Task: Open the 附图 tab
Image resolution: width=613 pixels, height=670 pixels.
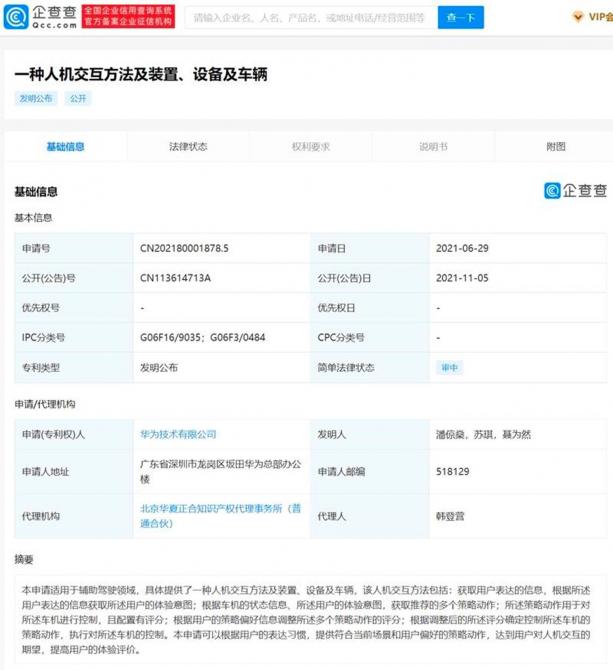Action: (x=556, y=147)
